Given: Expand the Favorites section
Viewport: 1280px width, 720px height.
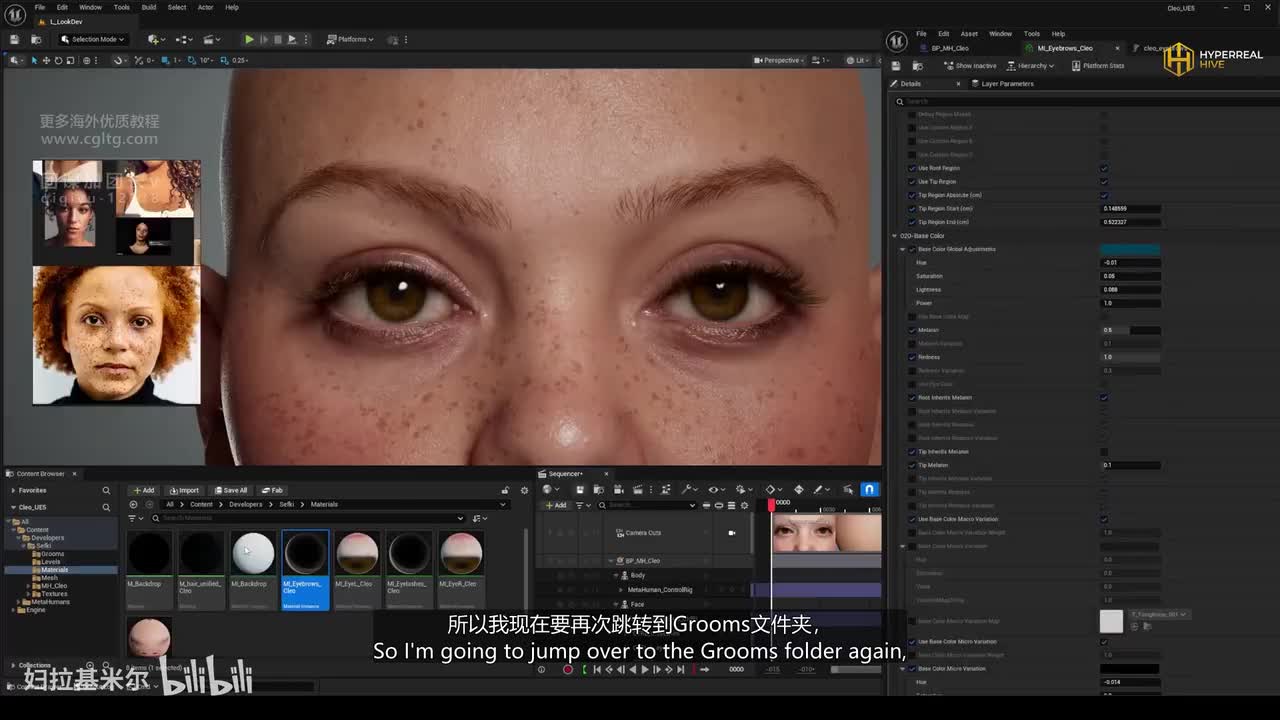Looking at the screenshot, I should point(13,490).
